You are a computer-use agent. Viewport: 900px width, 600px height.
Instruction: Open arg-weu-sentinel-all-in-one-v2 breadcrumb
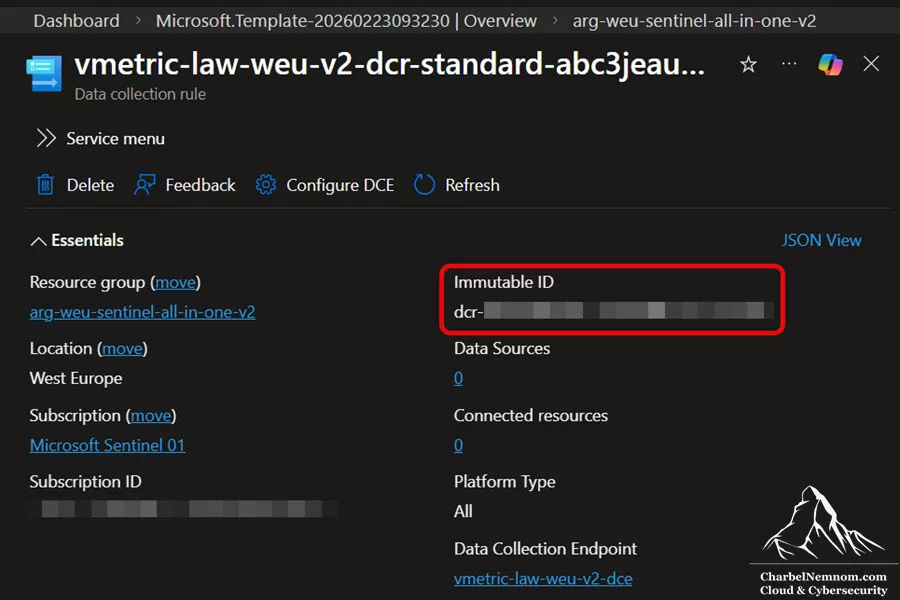coord(694,21)
